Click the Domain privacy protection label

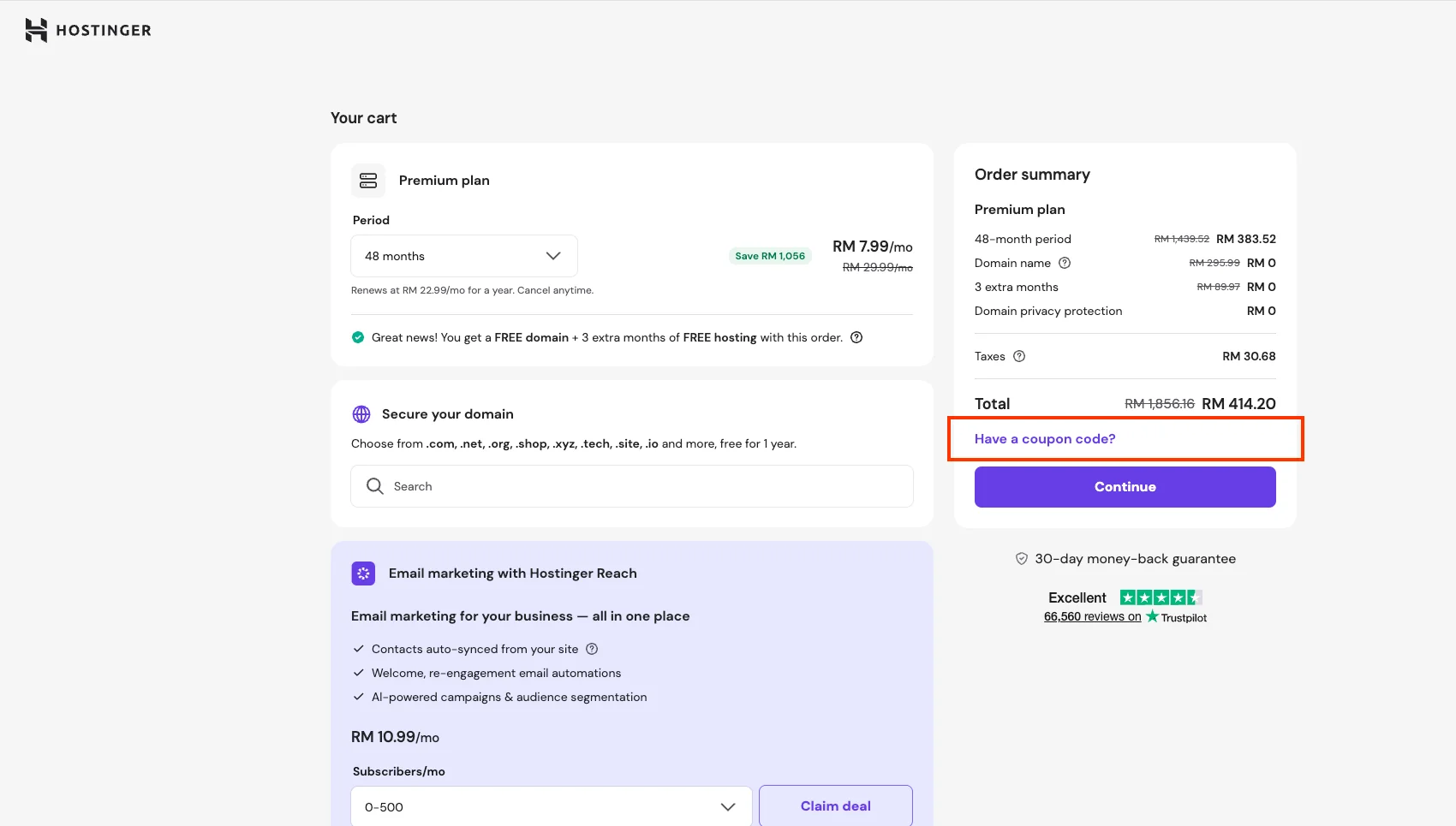pyautogui.click(x=1048, y=311)
